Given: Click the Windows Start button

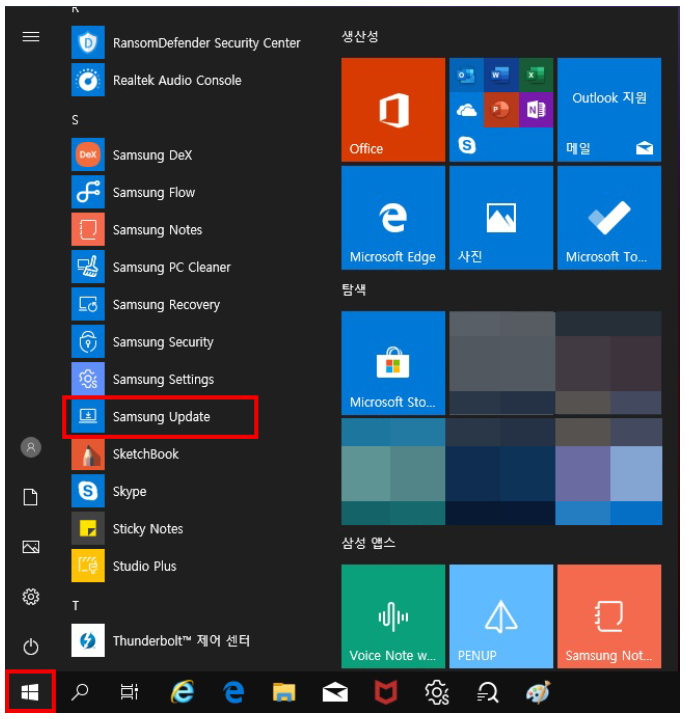Looking at the screenshot, I should pos(30,691).
